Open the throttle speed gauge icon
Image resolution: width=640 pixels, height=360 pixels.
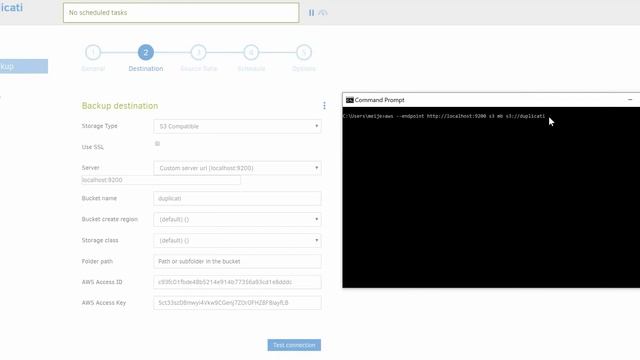point(322,13)
